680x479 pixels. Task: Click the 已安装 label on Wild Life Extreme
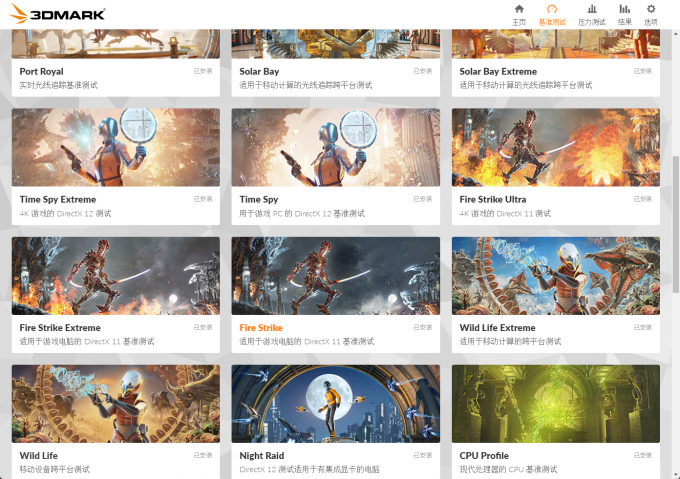click(642, 327)
